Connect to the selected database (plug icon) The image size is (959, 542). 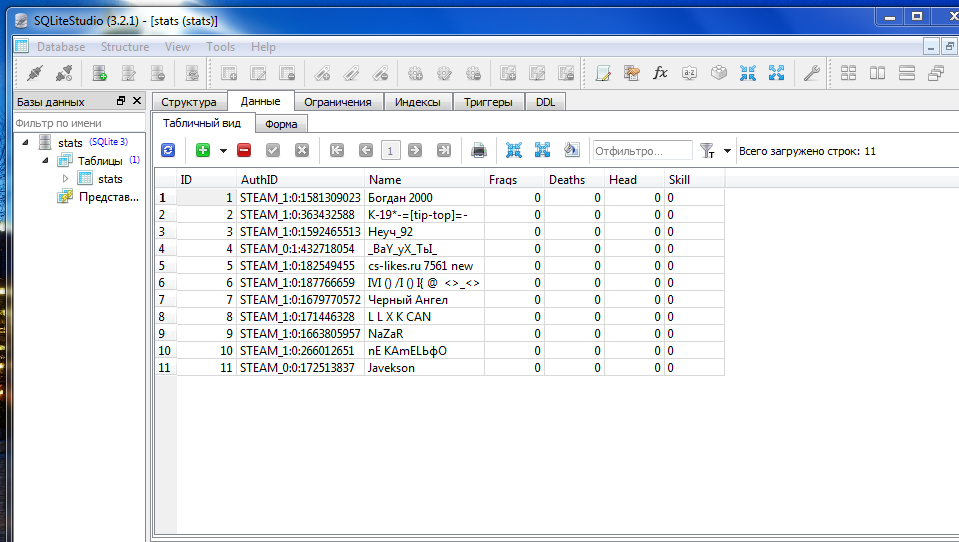click(35, 73)
